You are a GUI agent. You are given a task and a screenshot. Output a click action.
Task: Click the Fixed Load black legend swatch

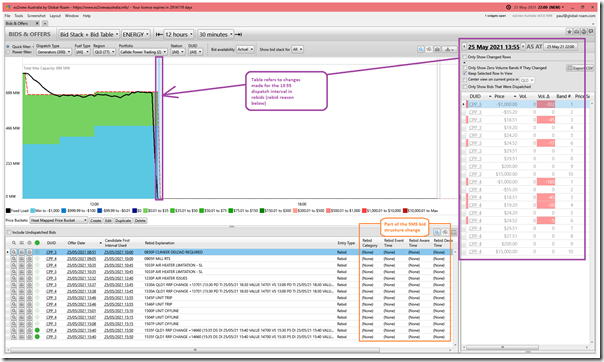[8, 211]
